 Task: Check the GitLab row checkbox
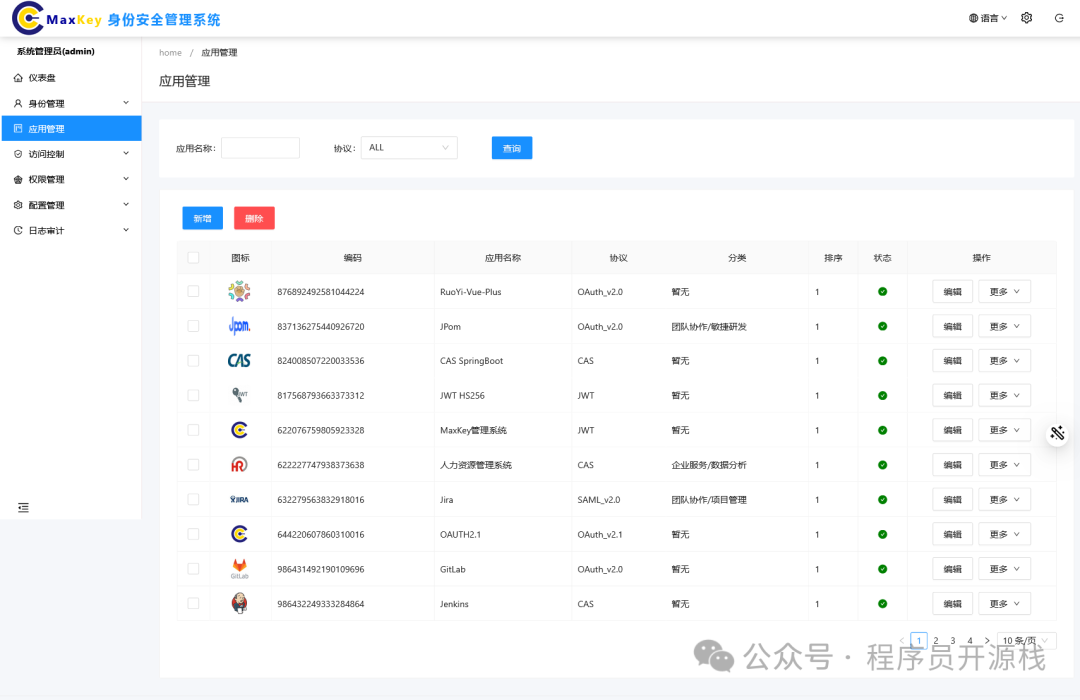tap(193, 568)
